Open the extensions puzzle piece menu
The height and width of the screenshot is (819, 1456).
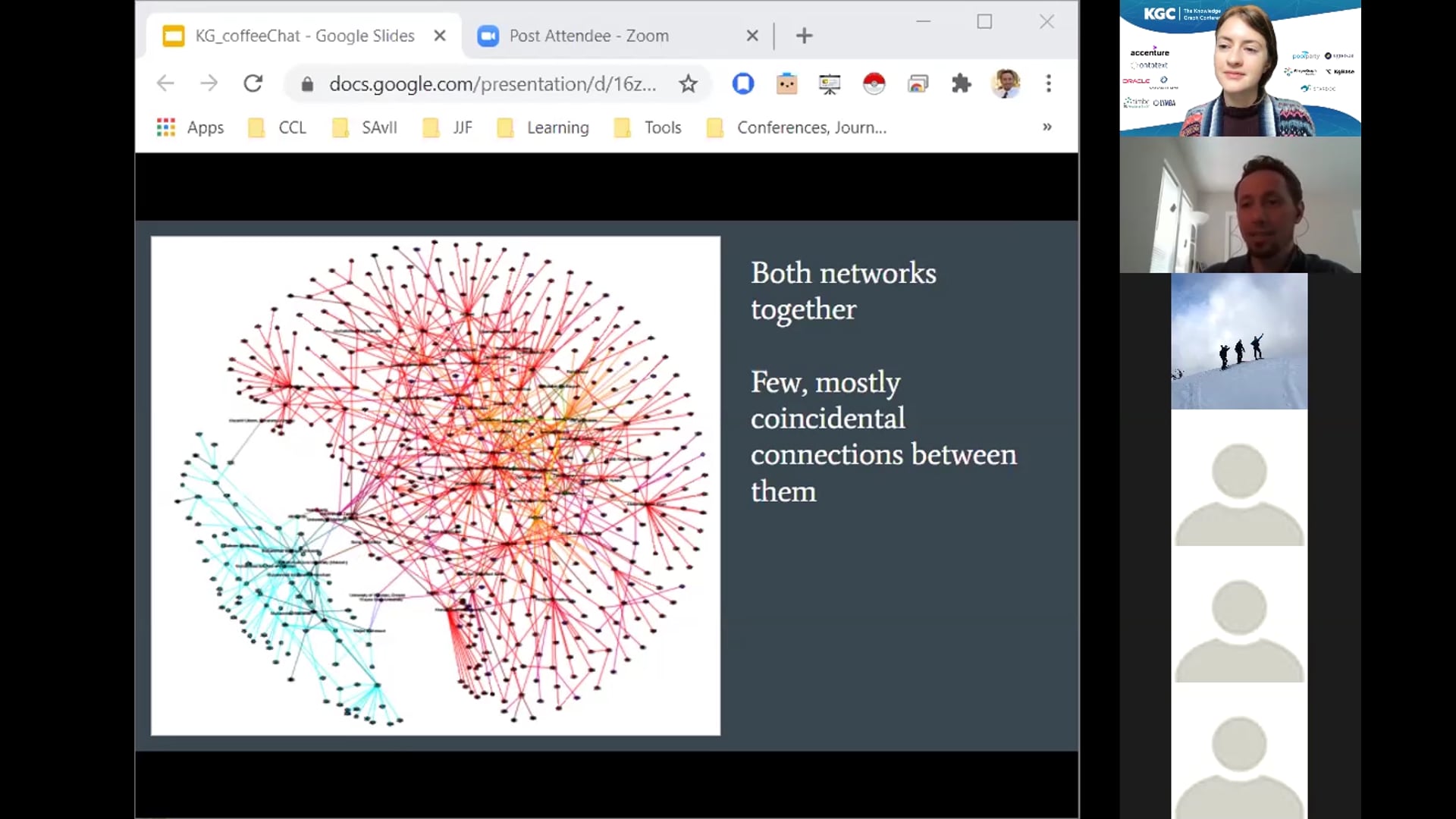click(x=962, y=83)
